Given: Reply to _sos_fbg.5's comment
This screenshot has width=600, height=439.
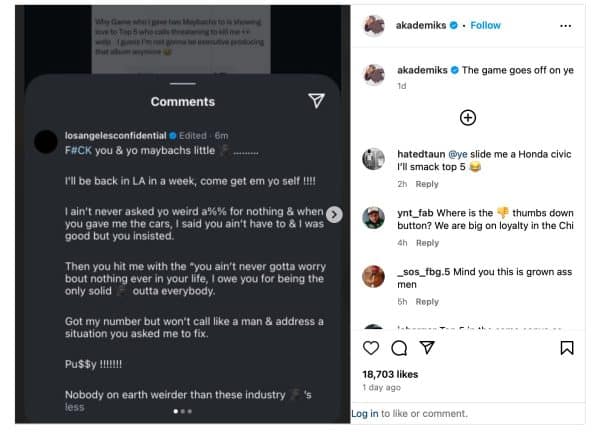Looking at the screenshot, I should (427, 301).
